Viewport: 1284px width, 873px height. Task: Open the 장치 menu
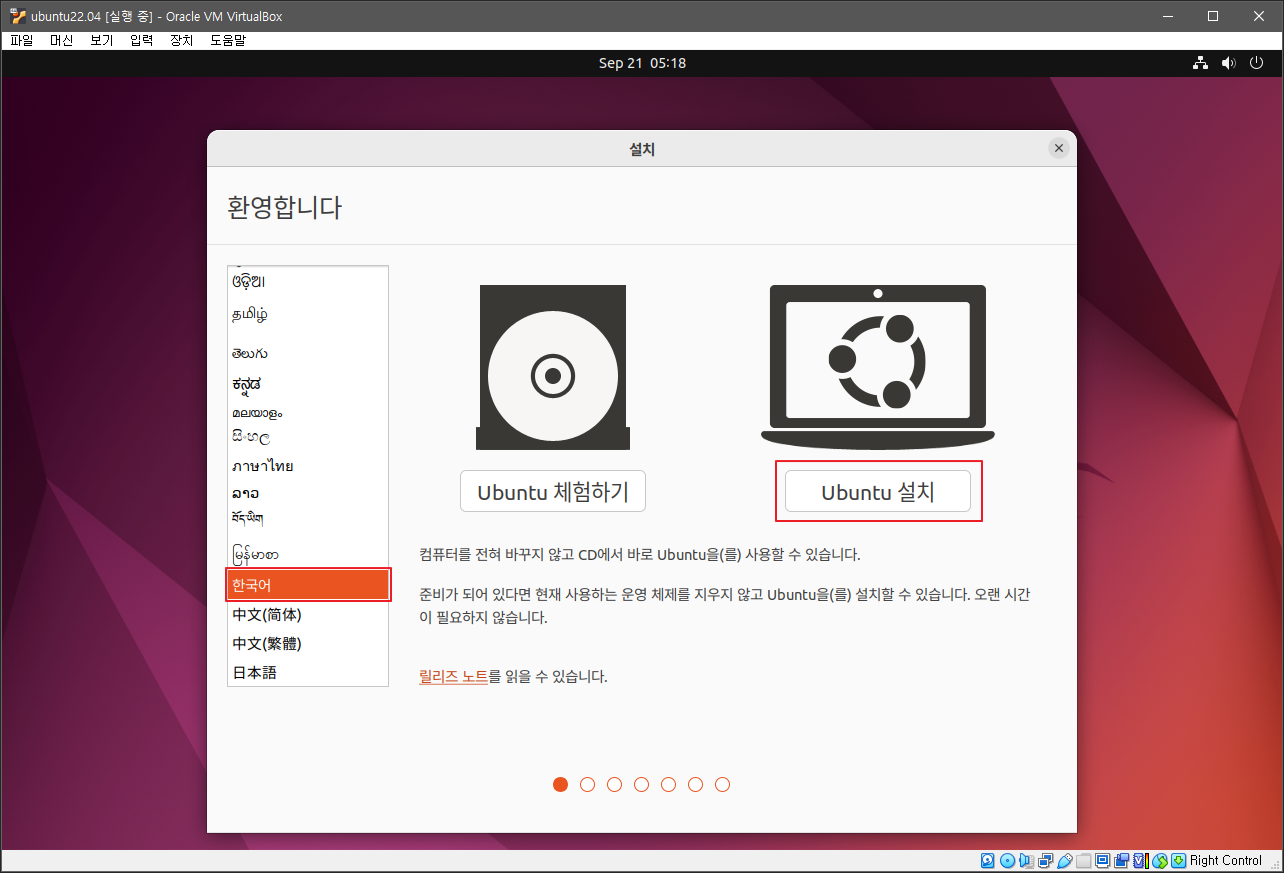[x=181, y=40]
